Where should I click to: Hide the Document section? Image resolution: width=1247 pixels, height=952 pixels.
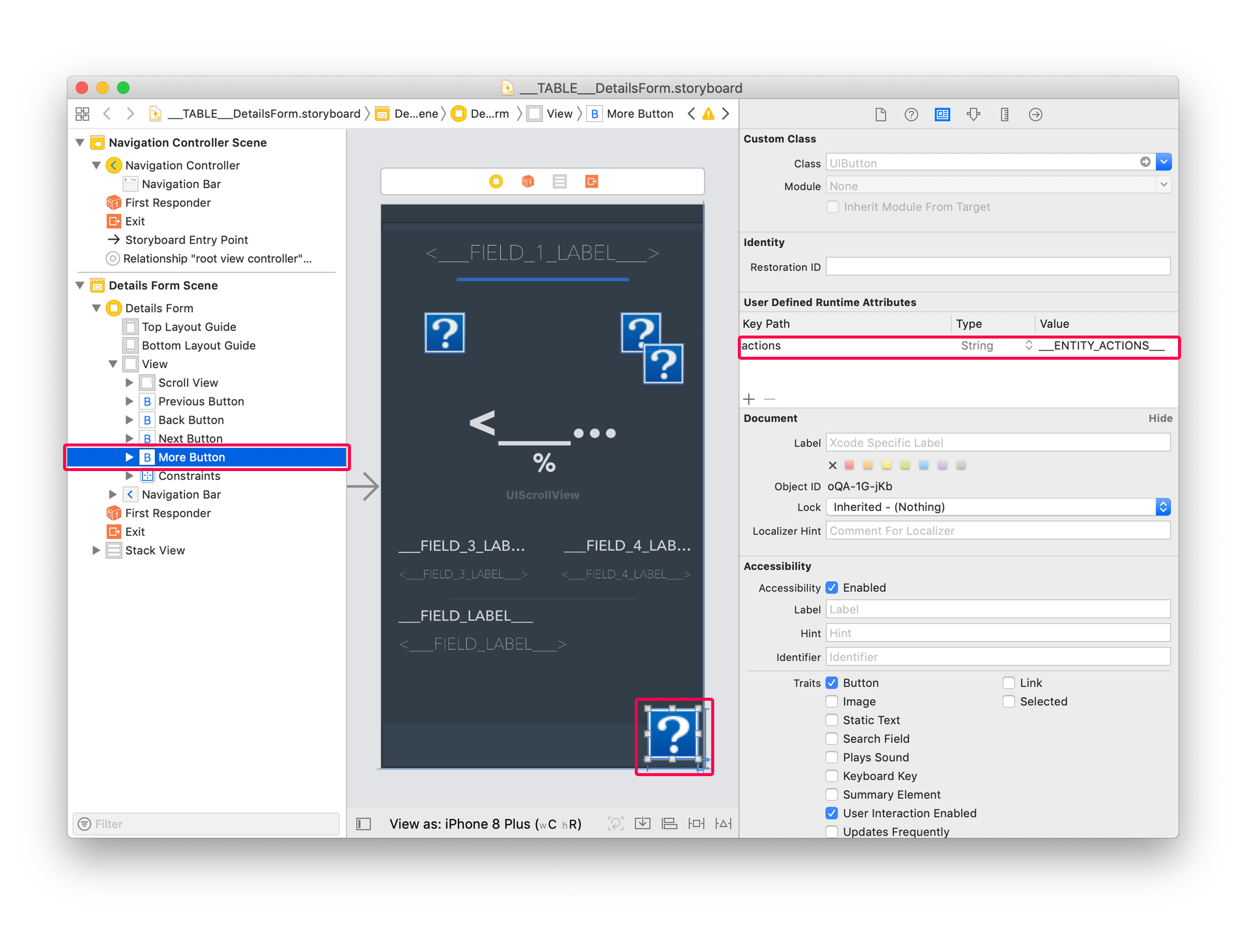coord(1160,418)
